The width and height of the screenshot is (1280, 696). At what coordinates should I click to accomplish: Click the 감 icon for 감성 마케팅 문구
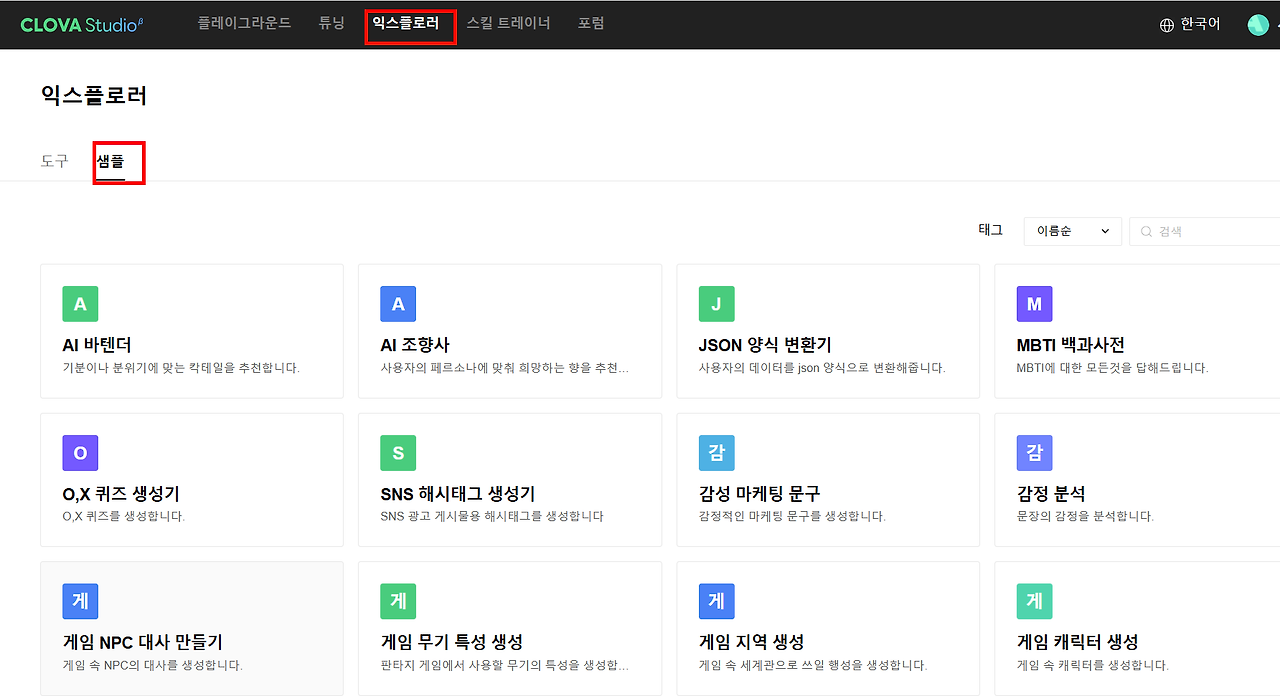716,453
